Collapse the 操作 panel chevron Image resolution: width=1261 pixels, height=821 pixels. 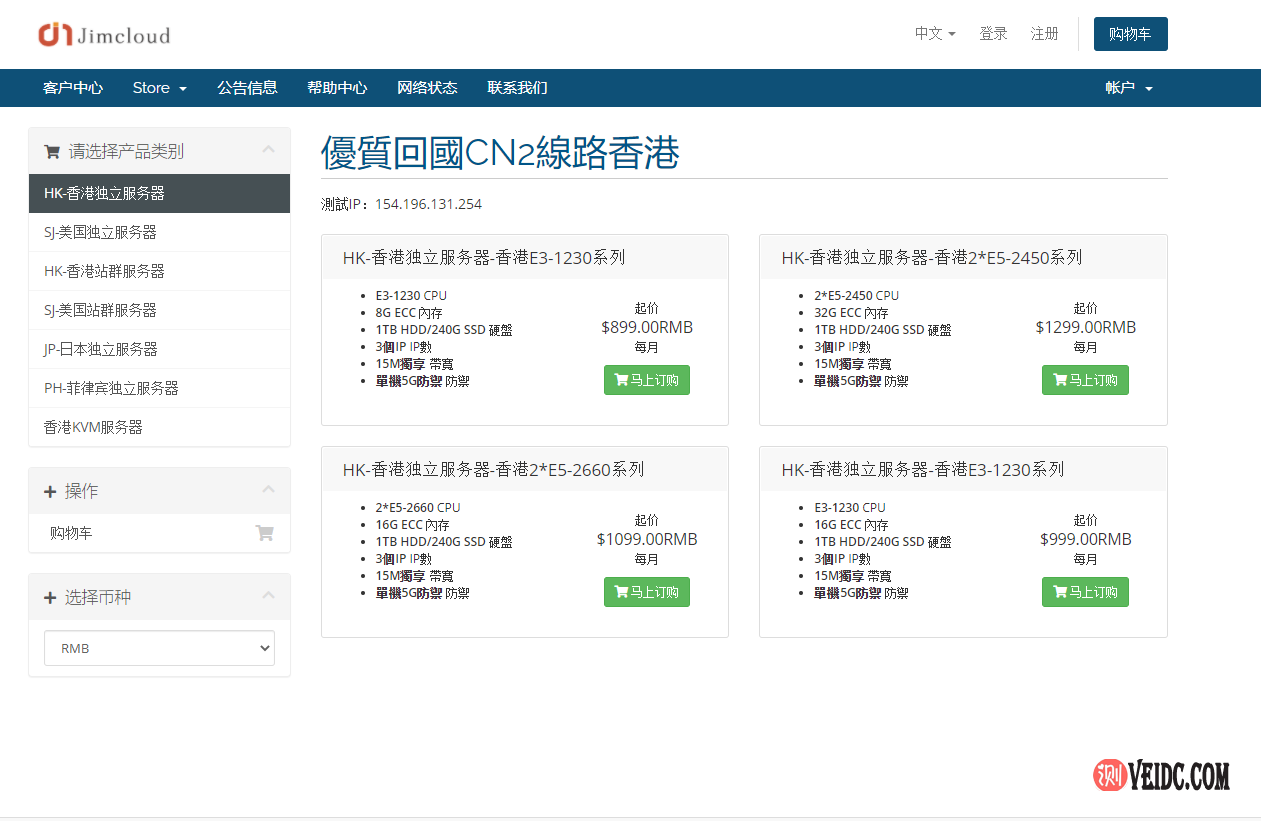coord(268,490)
